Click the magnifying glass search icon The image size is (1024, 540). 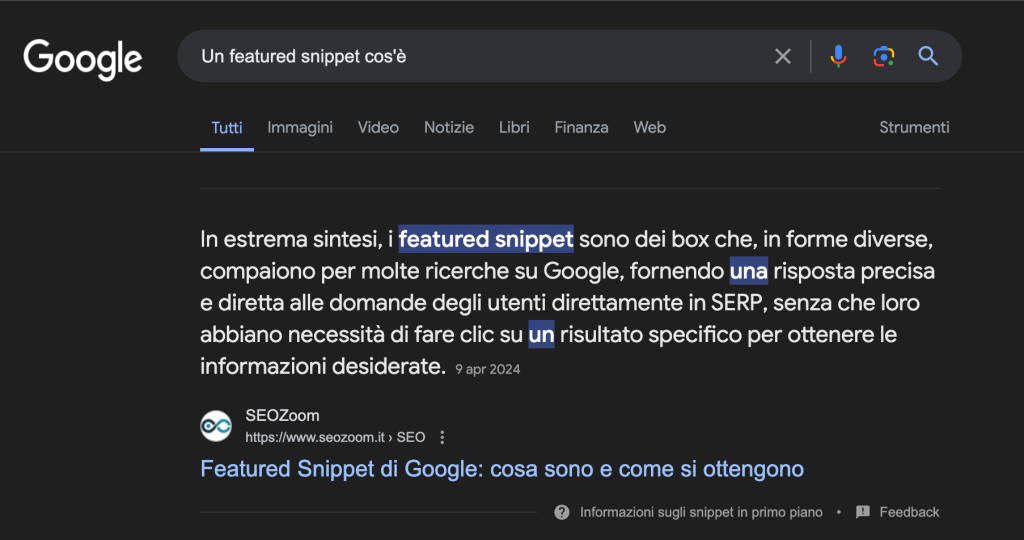click(928, 56)
